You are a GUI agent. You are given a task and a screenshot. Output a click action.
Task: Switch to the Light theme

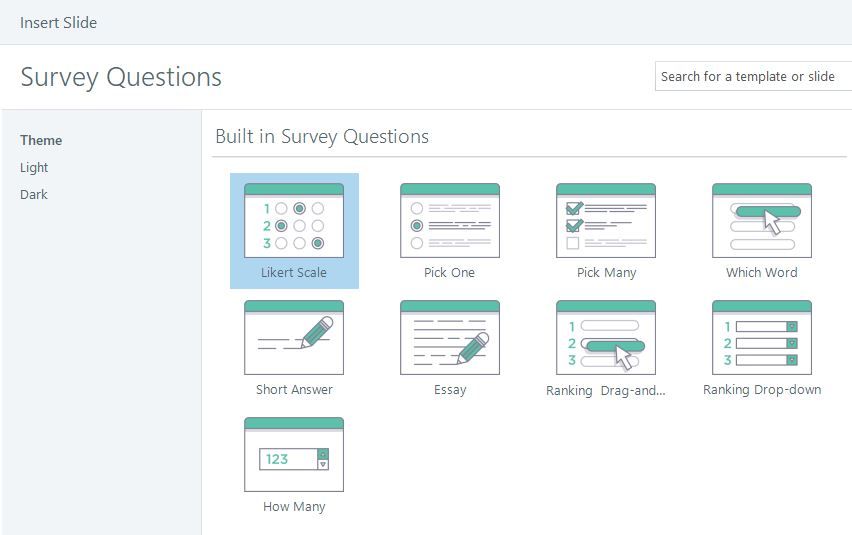(x=34, y=168)
